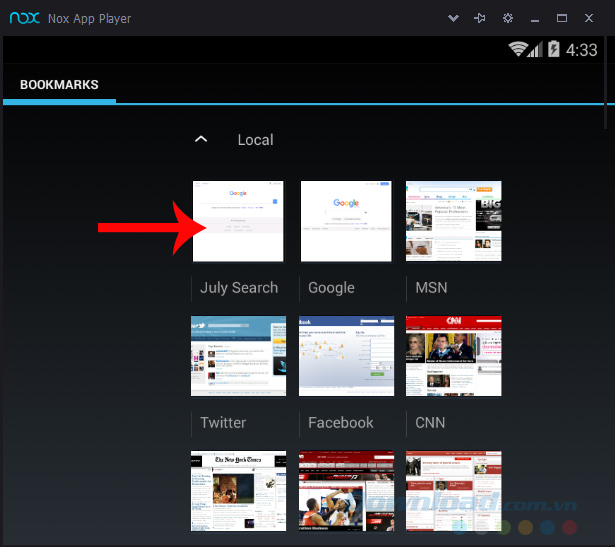Maximize the Nox App Player window

point(562,18)
